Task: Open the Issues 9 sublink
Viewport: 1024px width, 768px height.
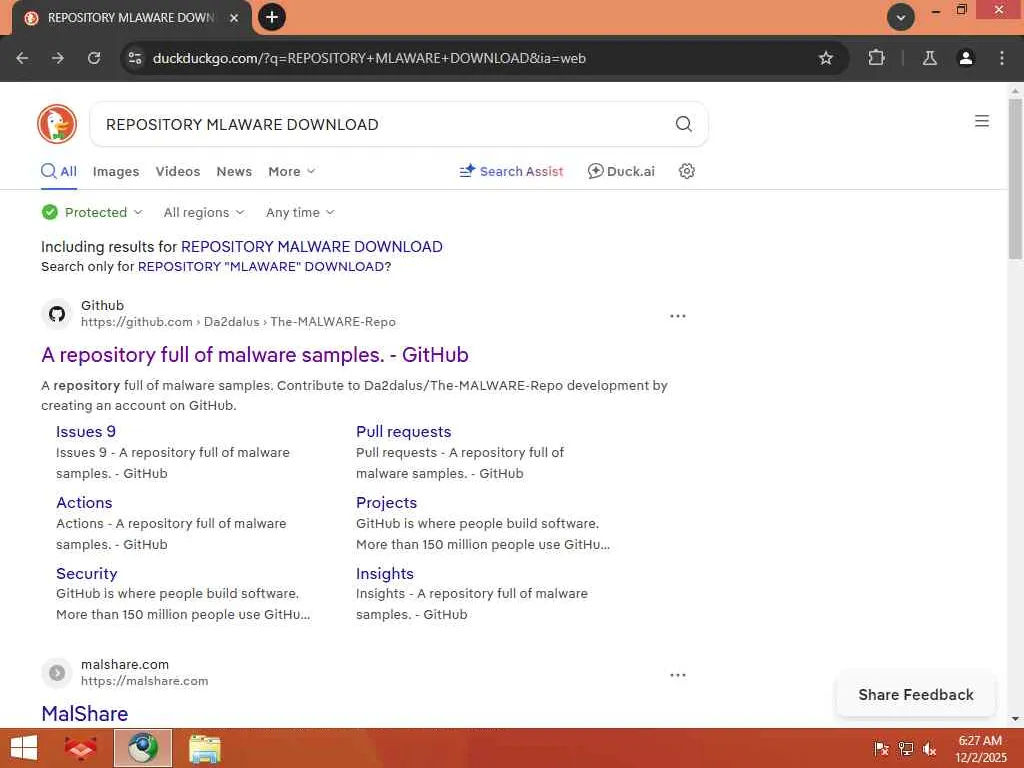Action: 86,432
